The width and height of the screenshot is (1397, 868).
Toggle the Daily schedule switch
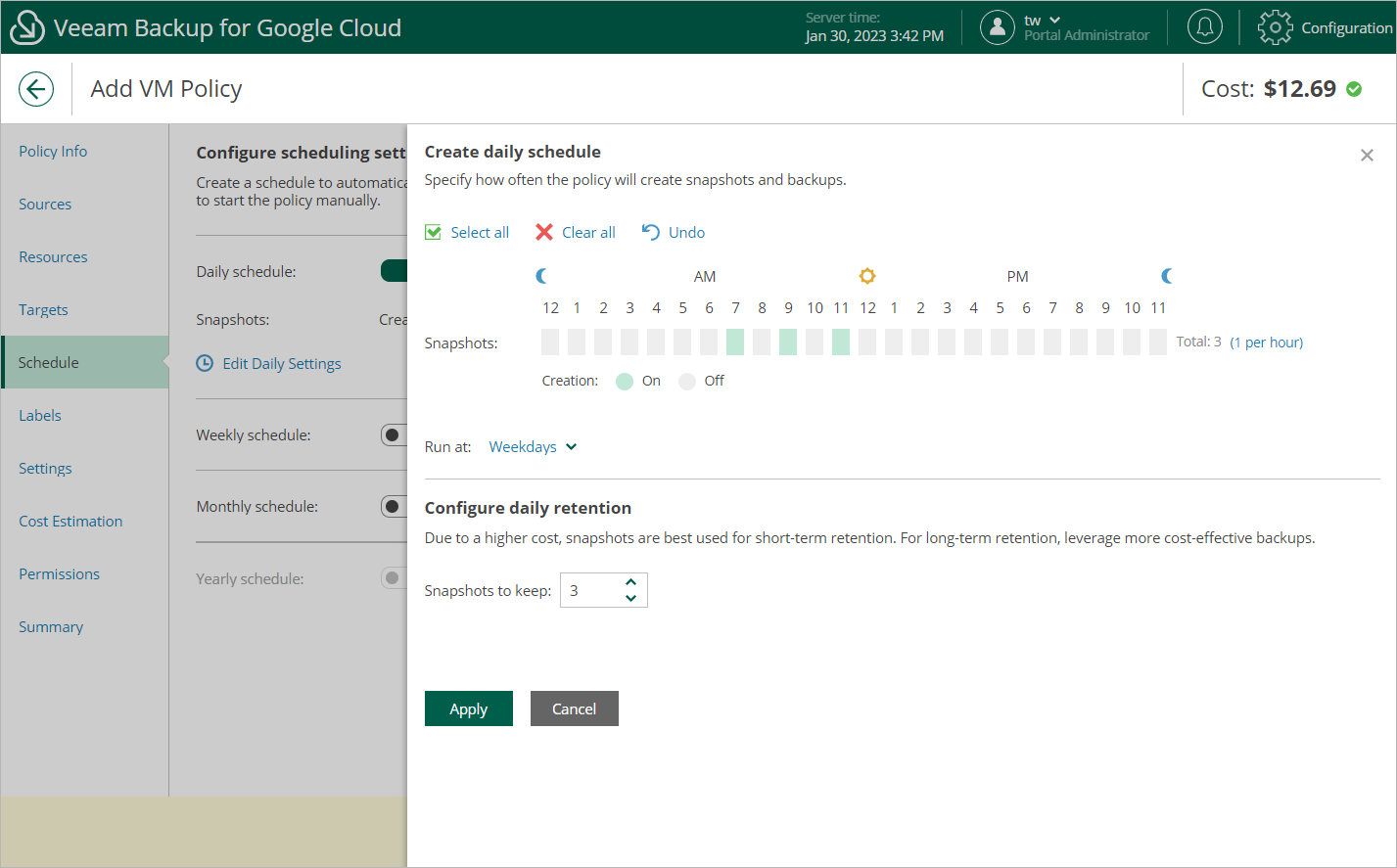click(394, 271)
